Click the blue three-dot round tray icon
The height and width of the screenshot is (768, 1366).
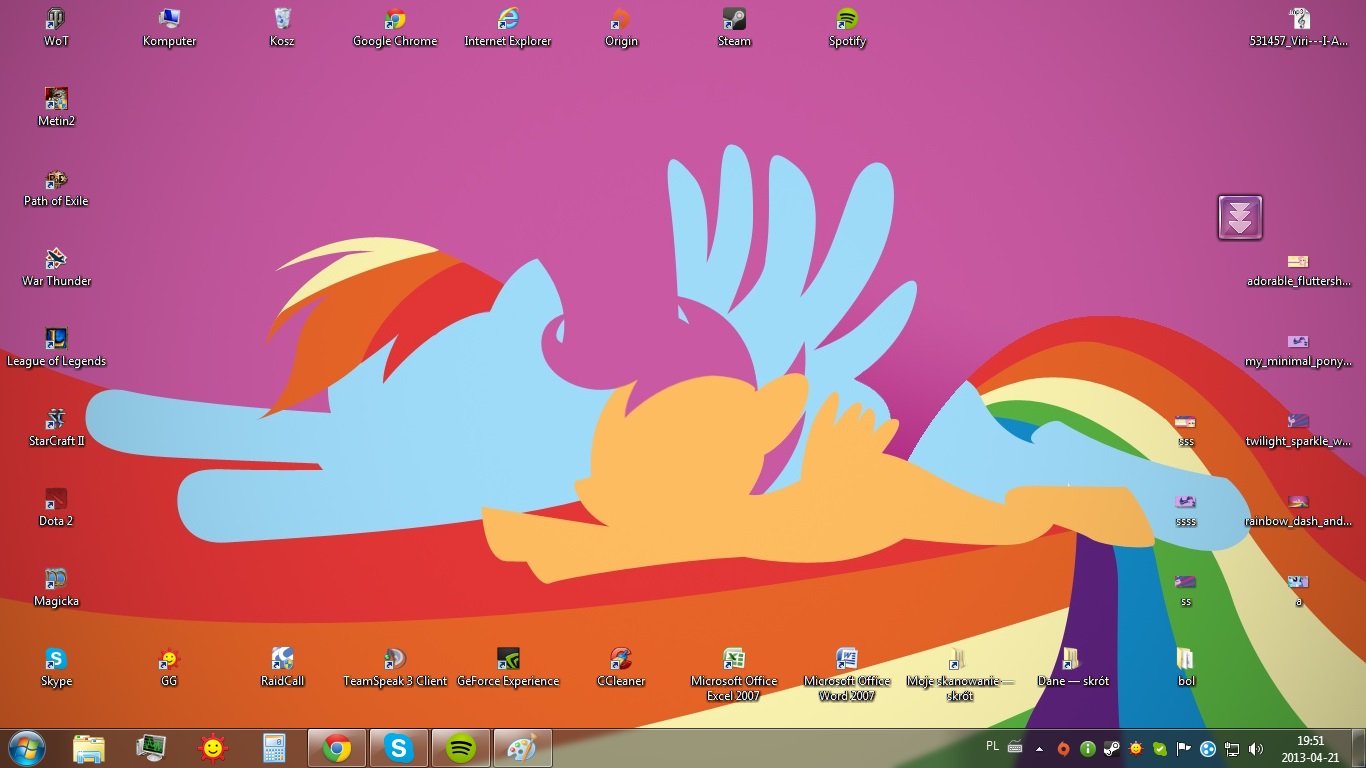(1208, 748)
